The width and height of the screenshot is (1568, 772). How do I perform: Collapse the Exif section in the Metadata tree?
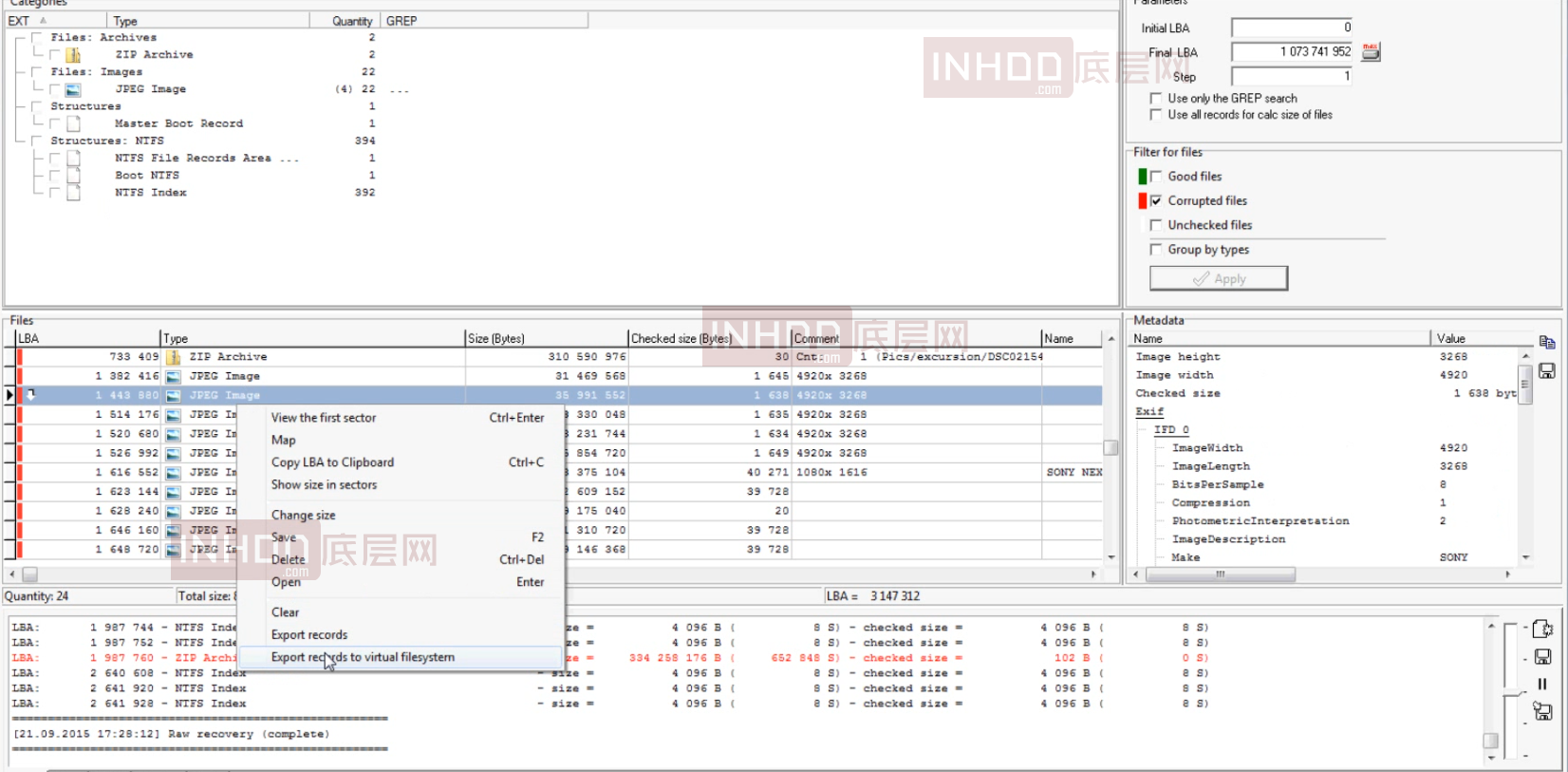click(1148, 412)
